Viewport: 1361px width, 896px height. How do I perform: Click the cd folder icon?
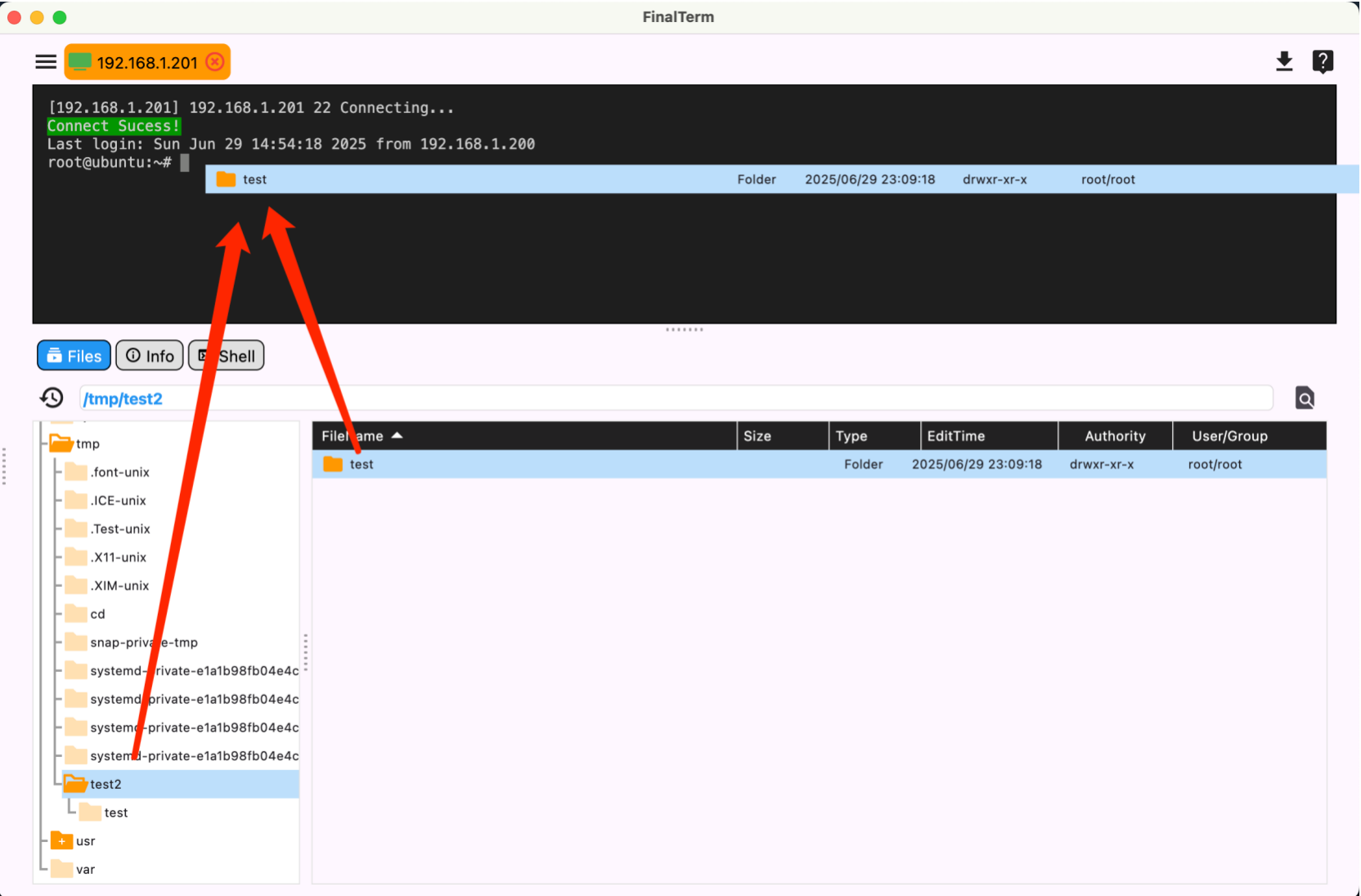76,613
